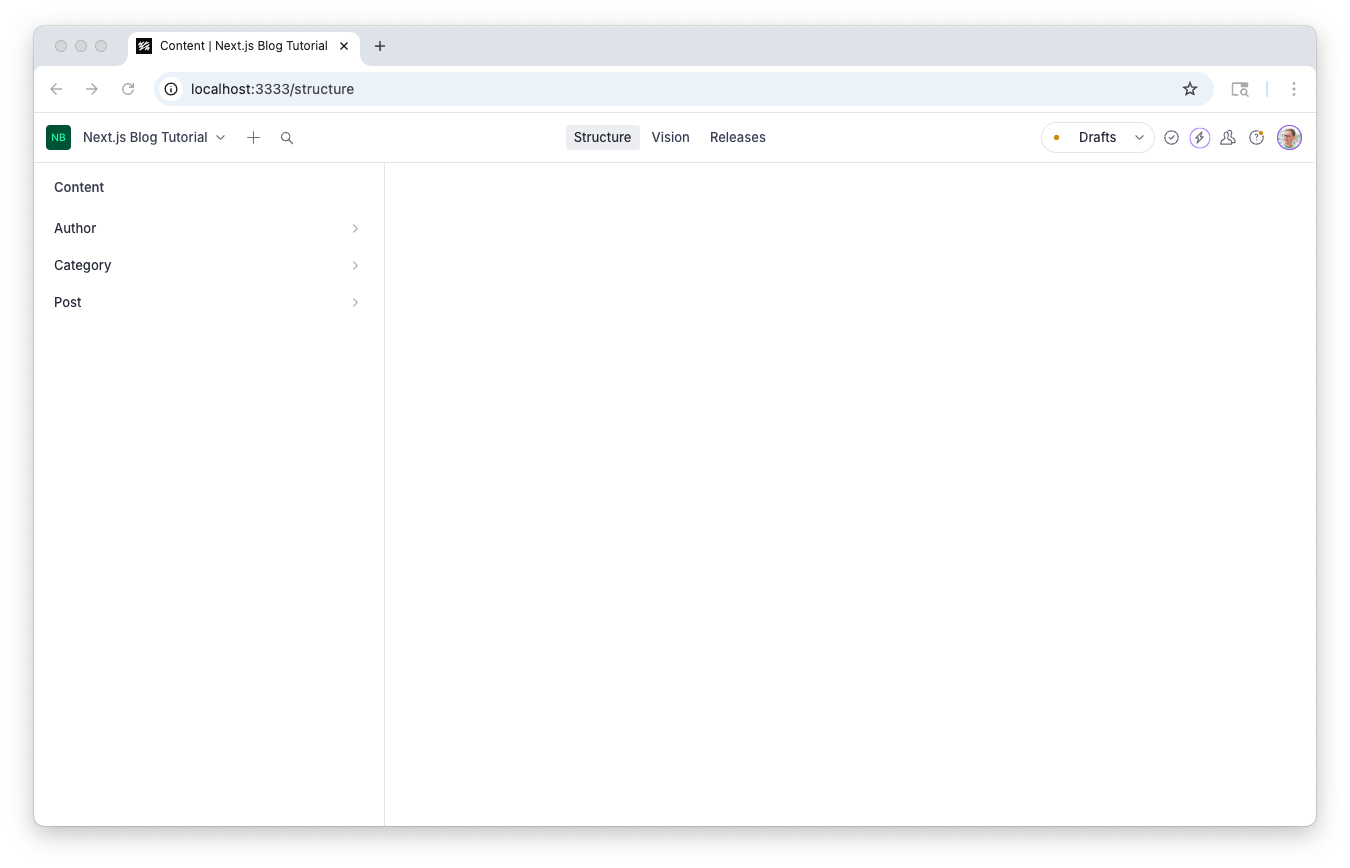This screenshot has width=1350, height=868.
Task: Open your profile avatar
Action: coord(1289,137)
